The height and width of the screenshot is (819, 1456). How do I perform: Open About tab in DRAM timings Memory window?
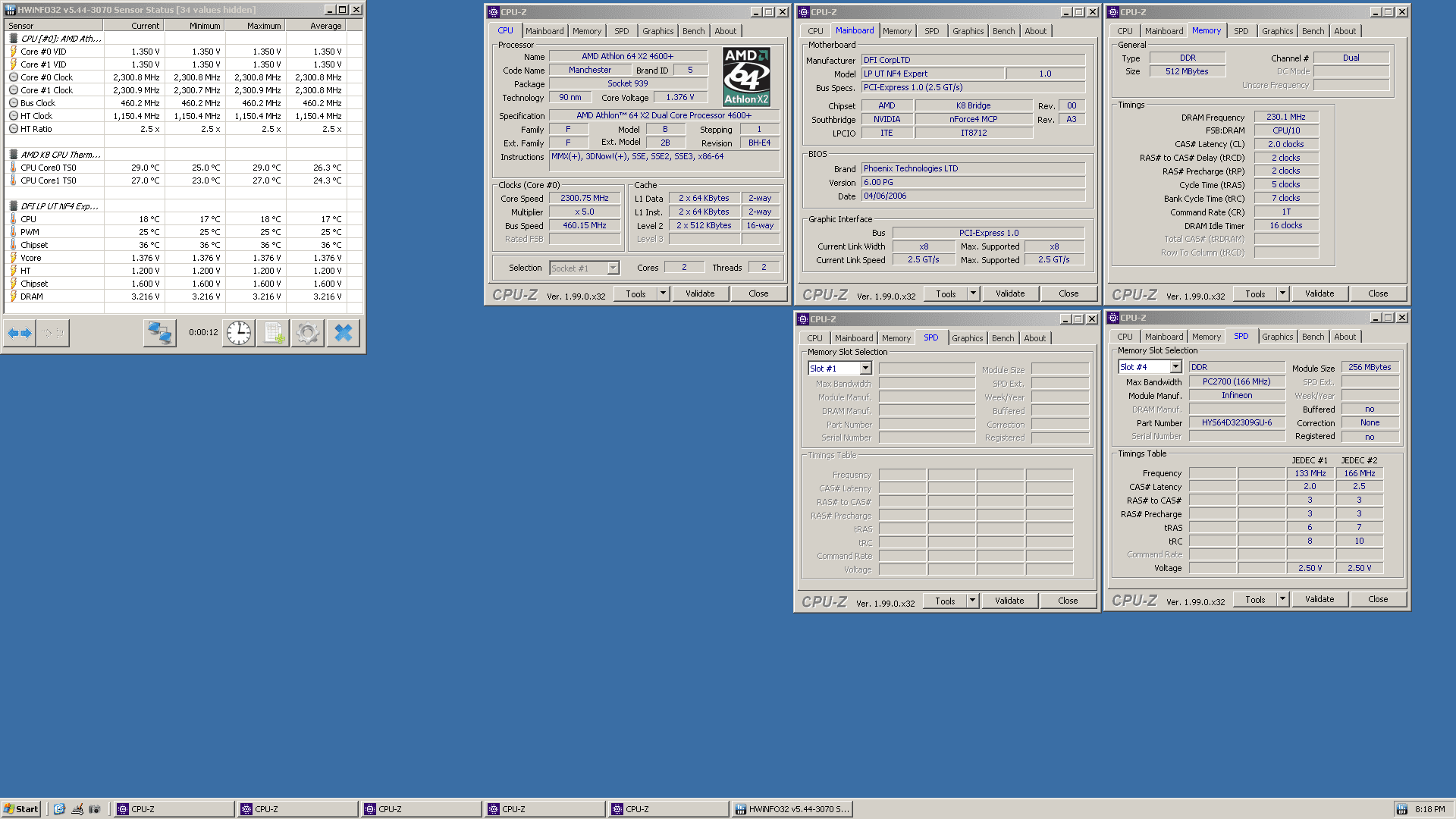tap(1345, 31)
